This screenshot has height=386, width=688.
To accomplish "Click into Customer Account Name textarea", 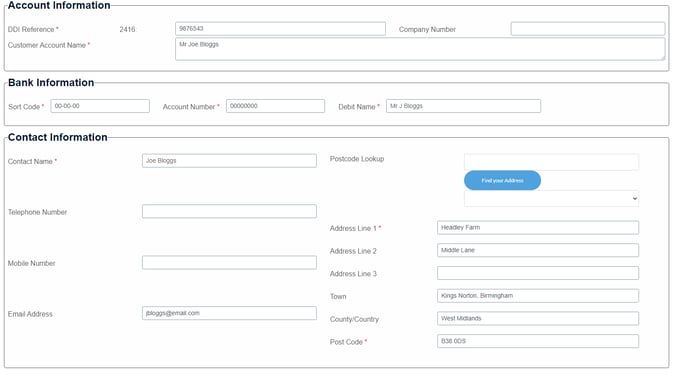I will 420,49.
